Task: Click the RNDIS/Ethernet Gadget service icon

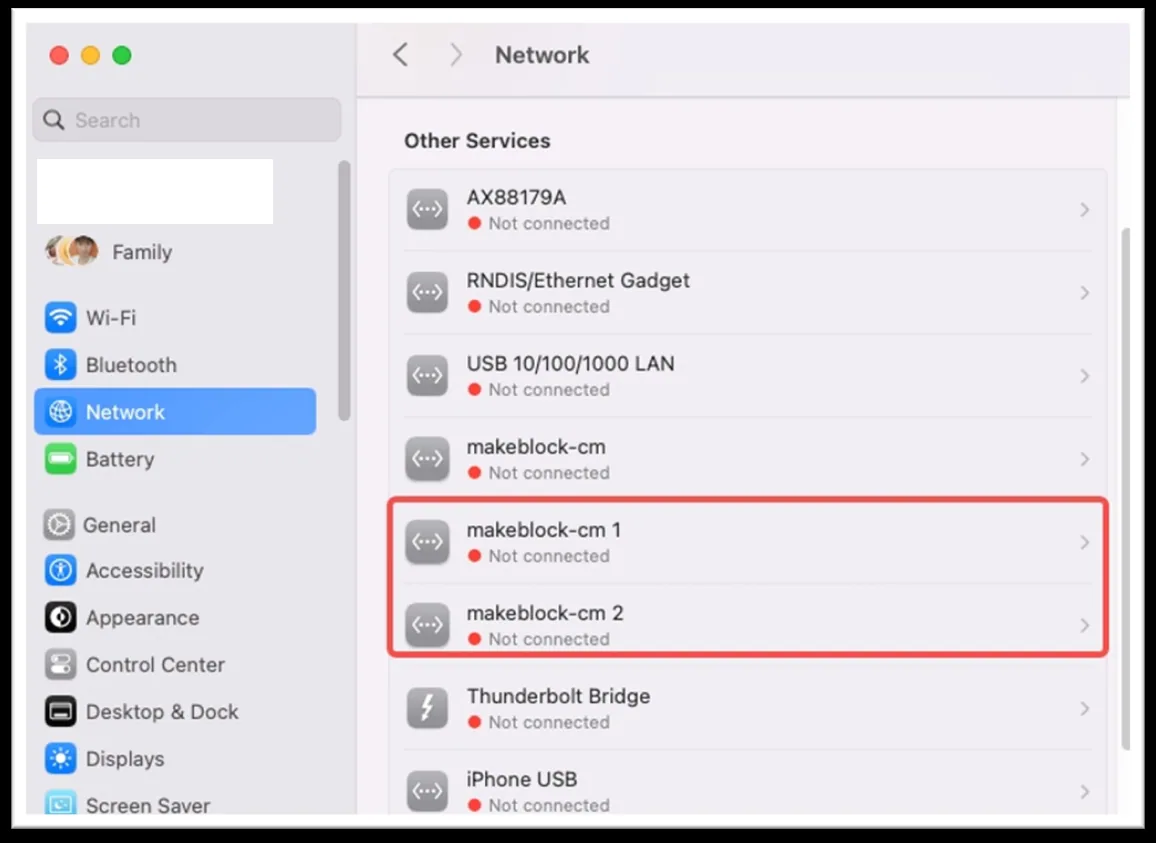Action: coord(428,293)
